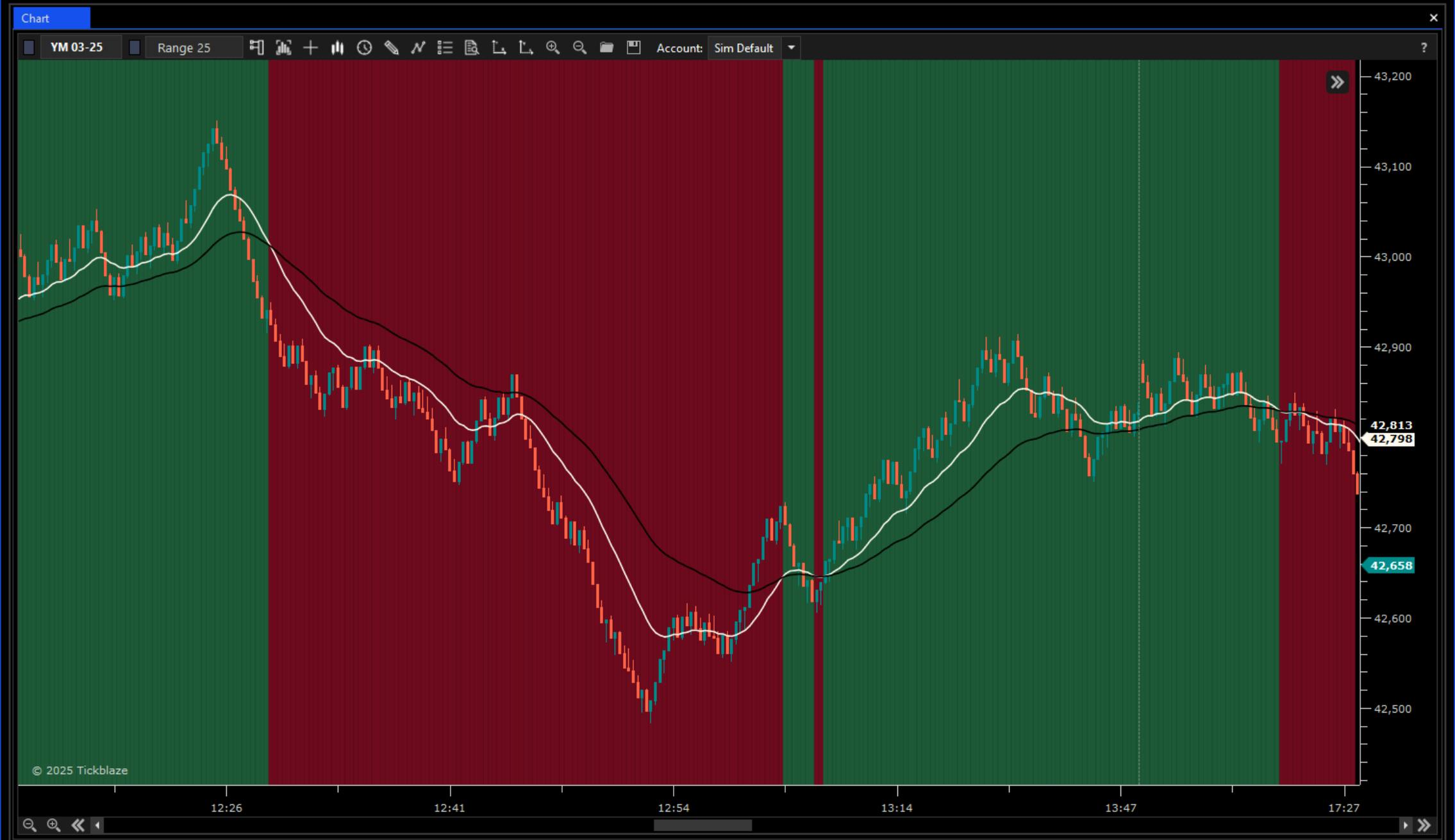Select the pencil drawing tools icon
This screenshot has width=1455, height=840.
pyautogui.click(x=391, y=47)
